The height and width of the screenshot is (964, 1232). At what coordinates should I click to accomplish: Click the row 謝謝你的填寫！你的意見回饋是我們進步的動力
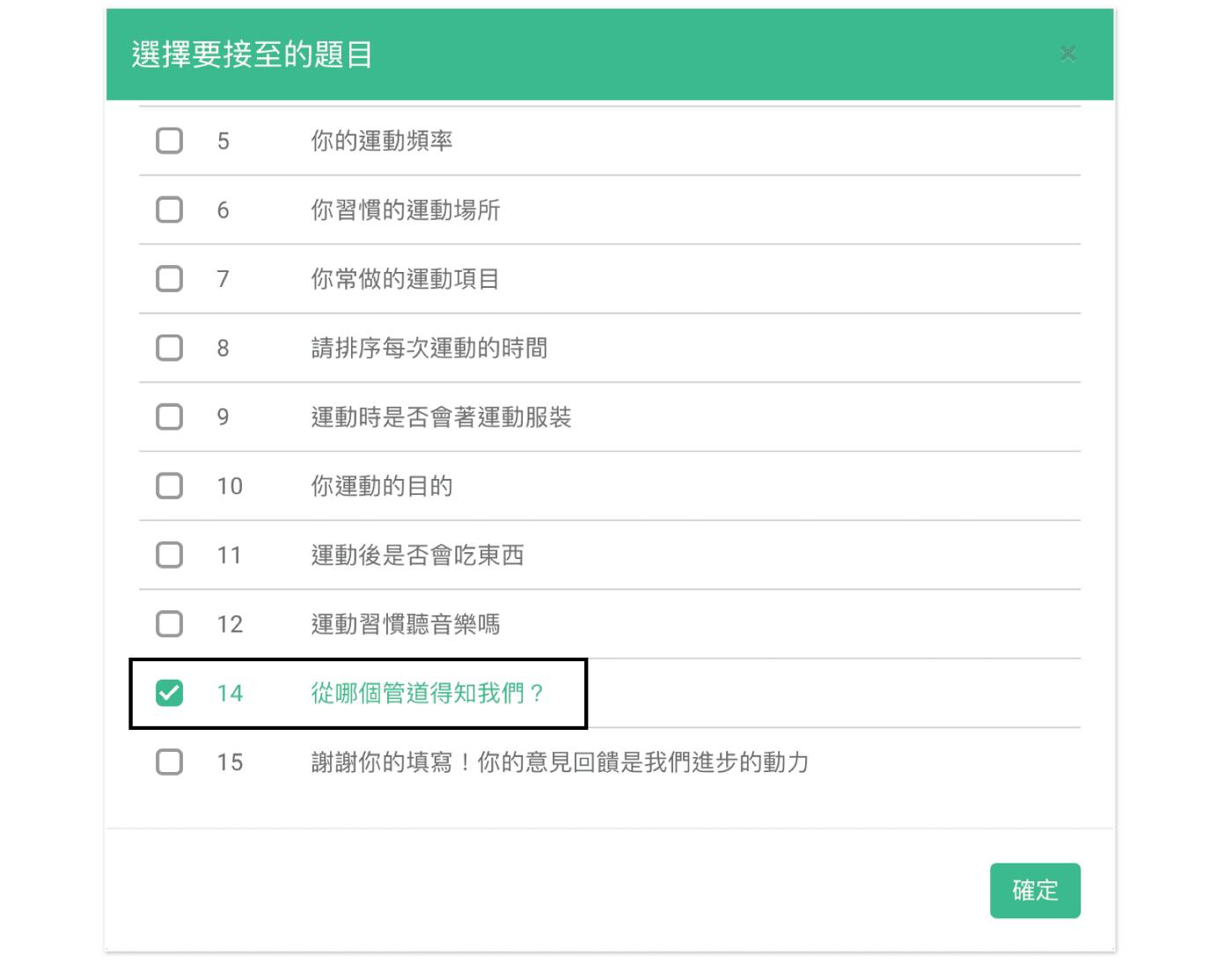(610, 762)
